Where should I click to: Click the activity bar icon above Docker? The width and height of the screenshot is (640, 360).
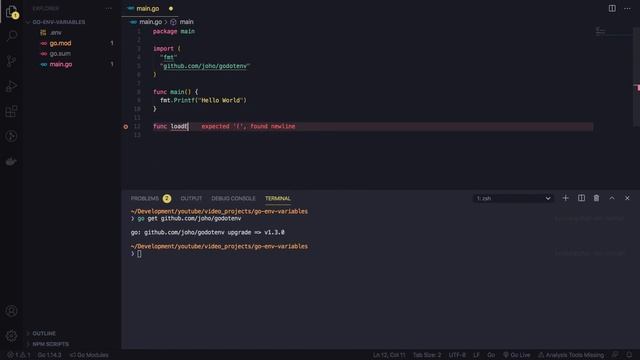tap(11, 136)
